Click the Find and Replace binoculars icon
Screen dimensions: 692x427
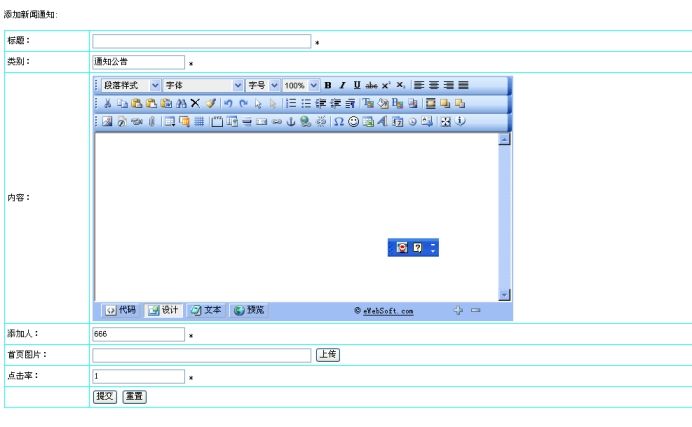[181, 103]
